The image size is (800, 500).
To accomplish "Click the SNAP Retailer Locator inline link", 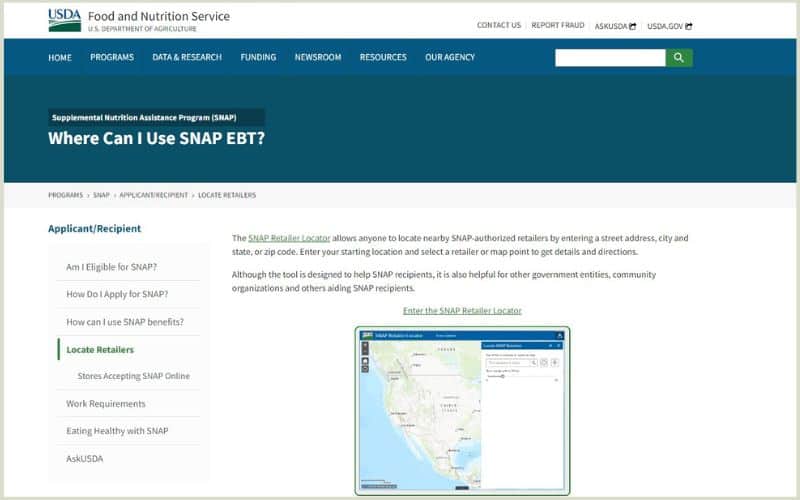I will (289, 238).
